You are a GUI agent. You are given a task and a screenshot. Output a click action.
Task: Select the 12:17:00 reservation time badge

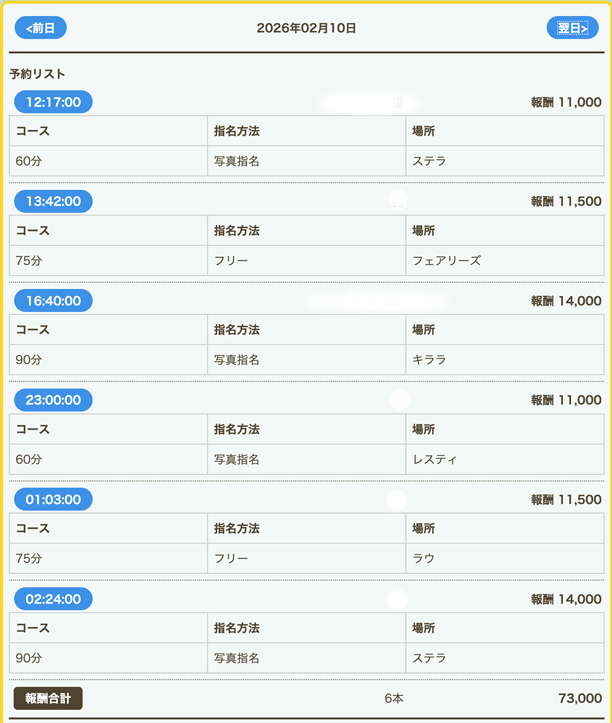click(53, 102)
